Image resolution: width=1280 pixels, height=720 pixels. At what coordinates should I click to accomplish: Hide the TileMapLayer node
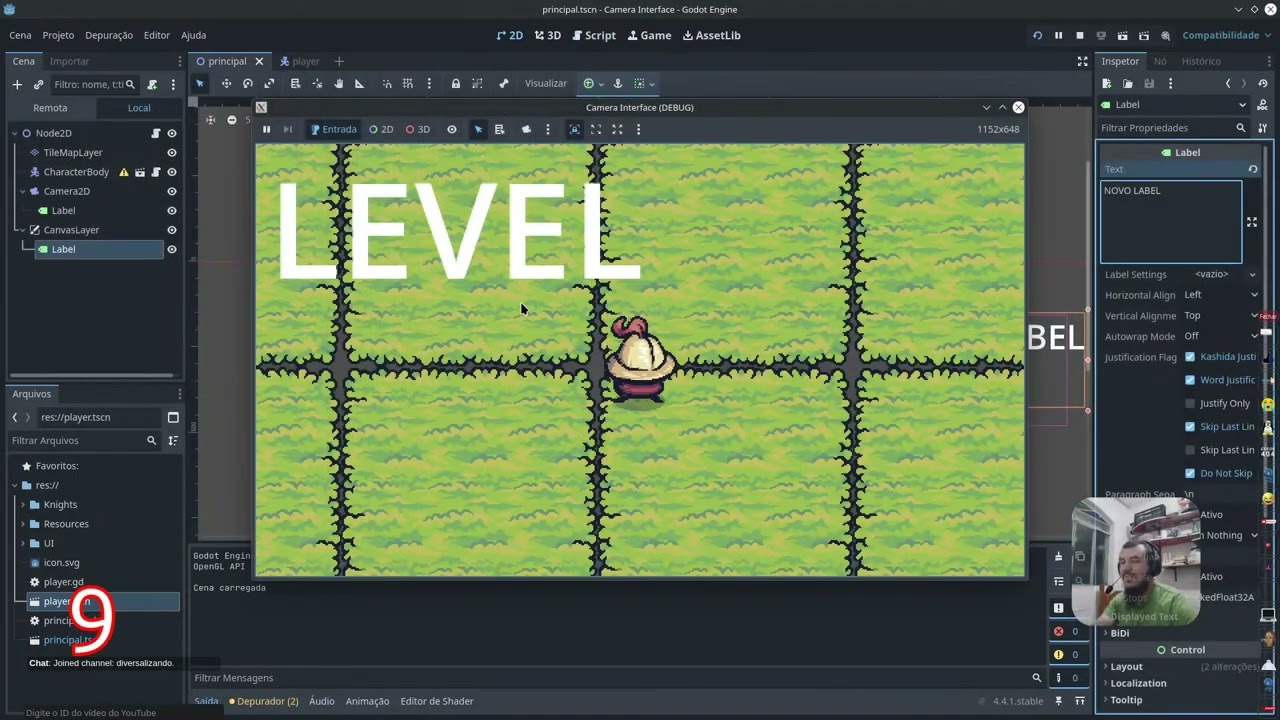point(172,153)
